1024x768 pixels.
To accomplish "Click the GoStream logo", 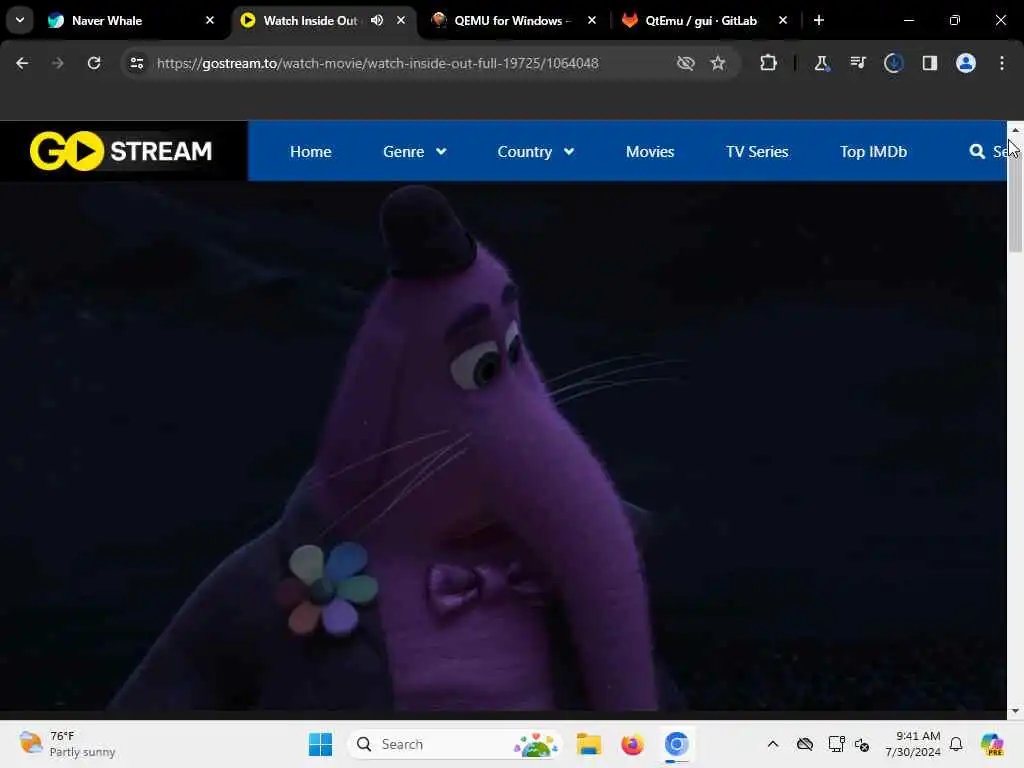I will coord(121,151).
